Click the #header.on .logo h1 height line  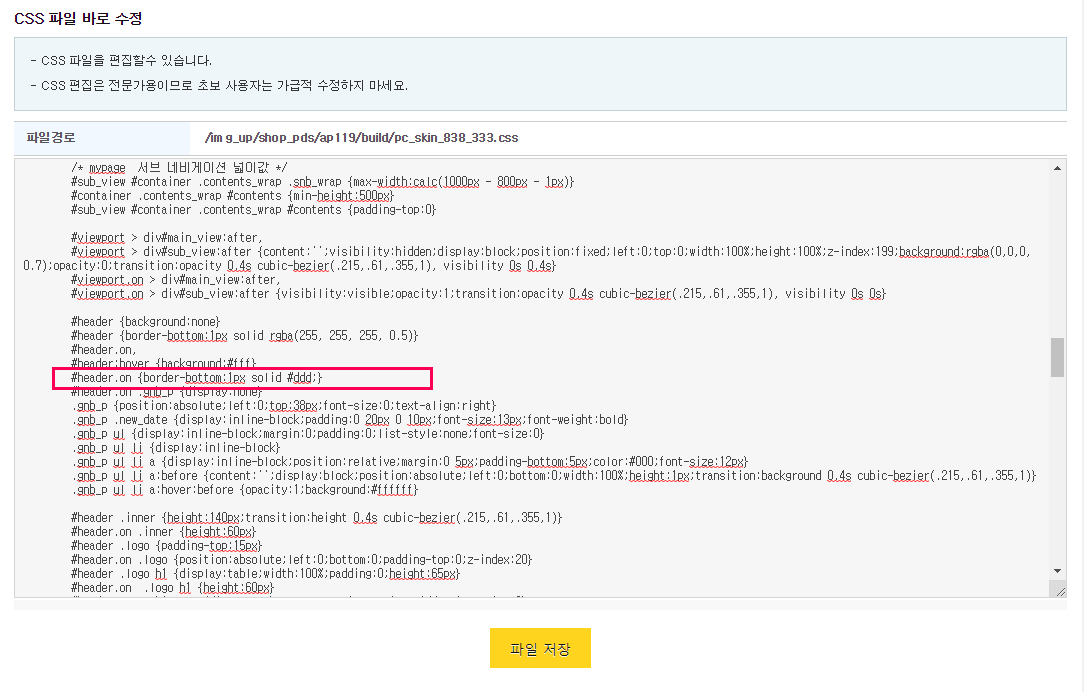[172, 588]
